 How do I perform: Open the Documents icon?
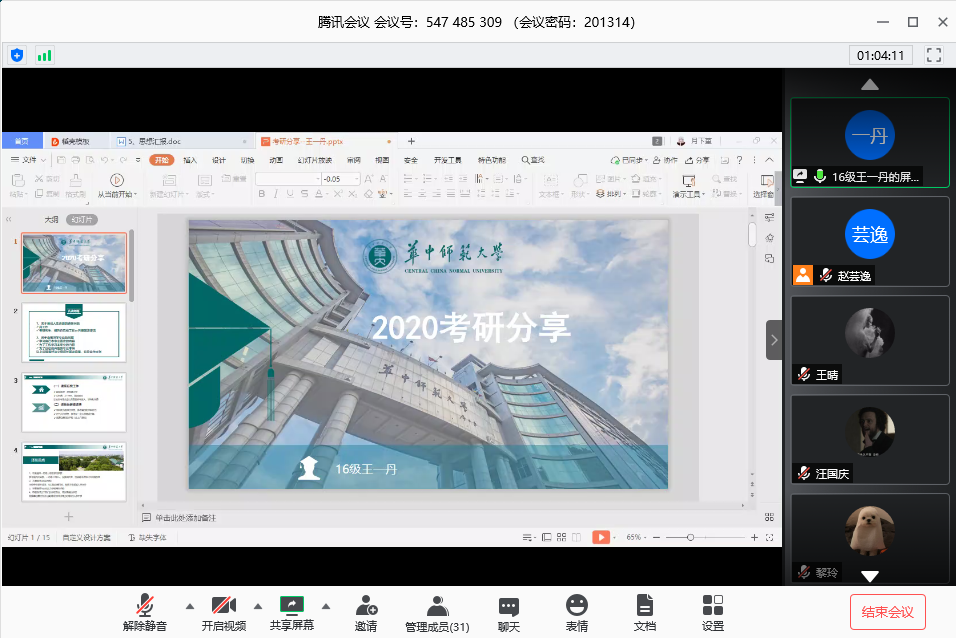(x=645, y=613)
